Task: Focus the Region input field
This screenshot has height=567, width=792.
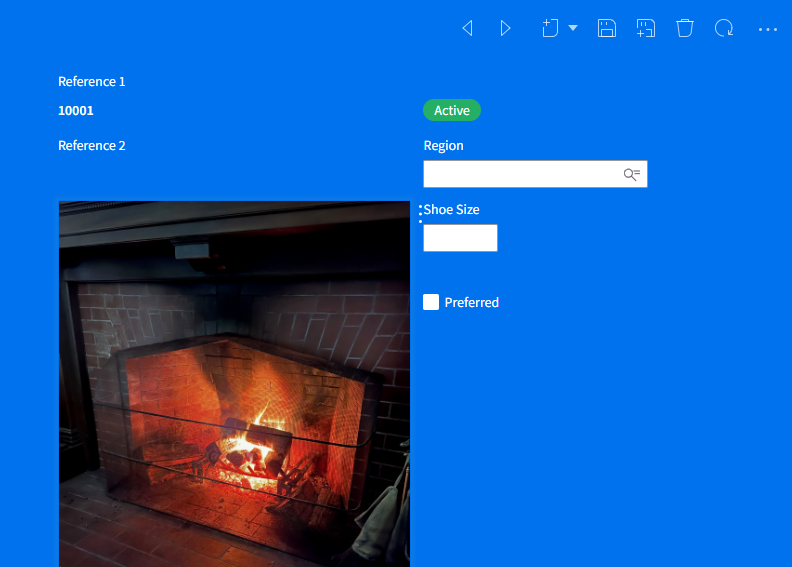Action: 535,174
